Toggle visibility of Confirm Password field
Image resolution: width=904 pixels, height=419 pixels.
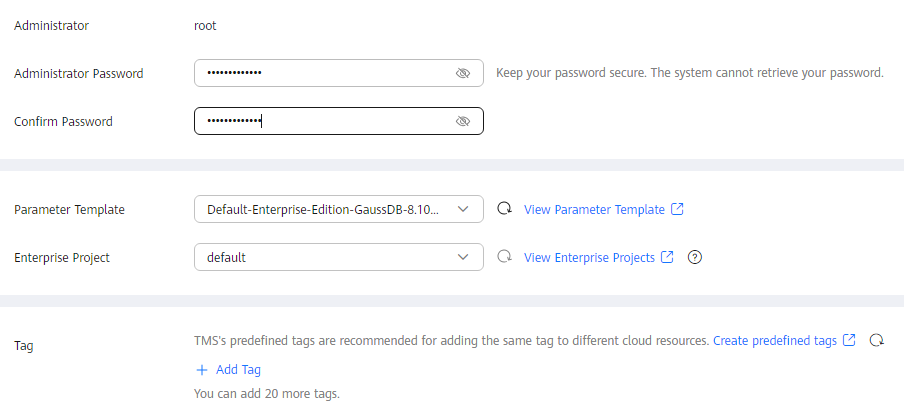[463, 121]
